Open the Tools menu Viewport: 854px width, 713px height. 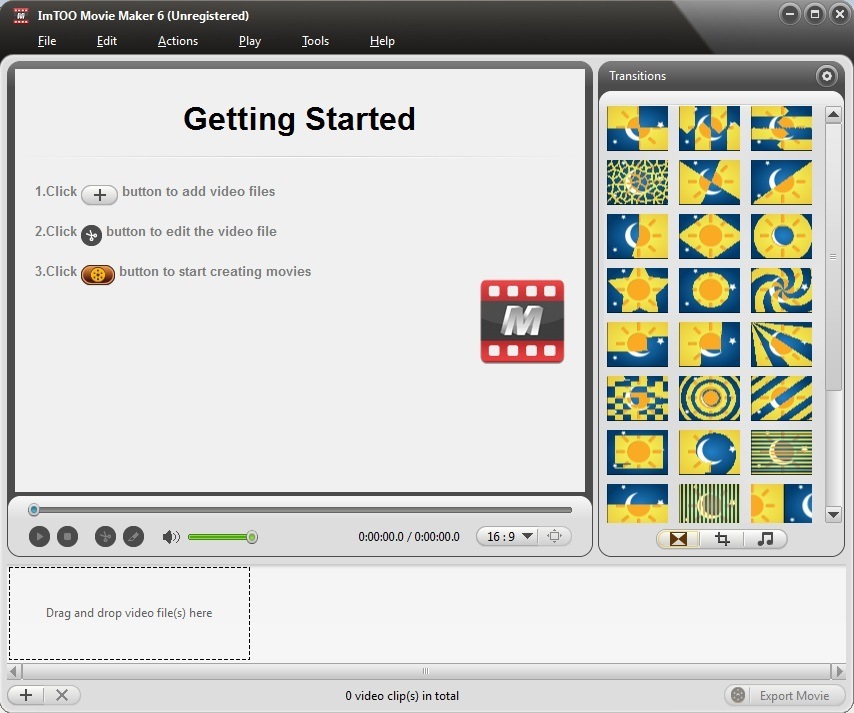point(315,41)
